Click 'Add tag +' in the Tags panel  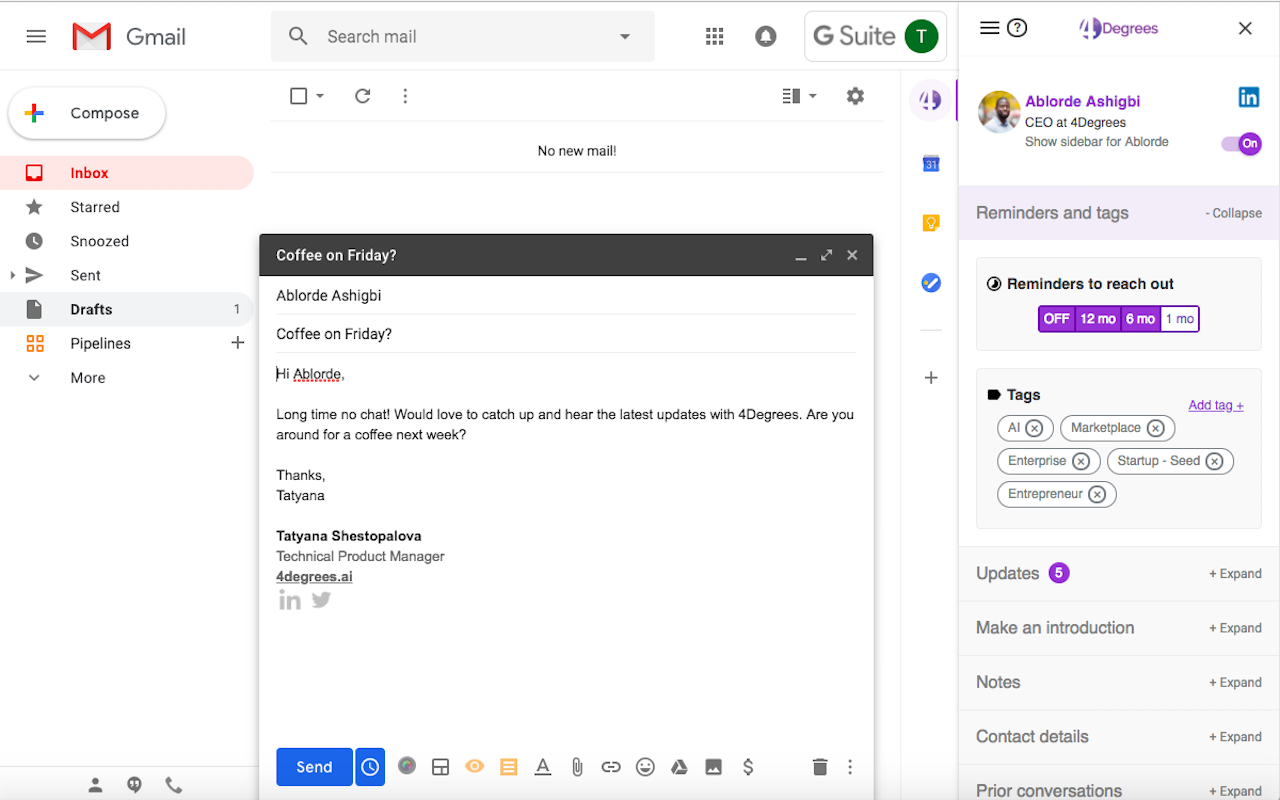pos(1215,404)
